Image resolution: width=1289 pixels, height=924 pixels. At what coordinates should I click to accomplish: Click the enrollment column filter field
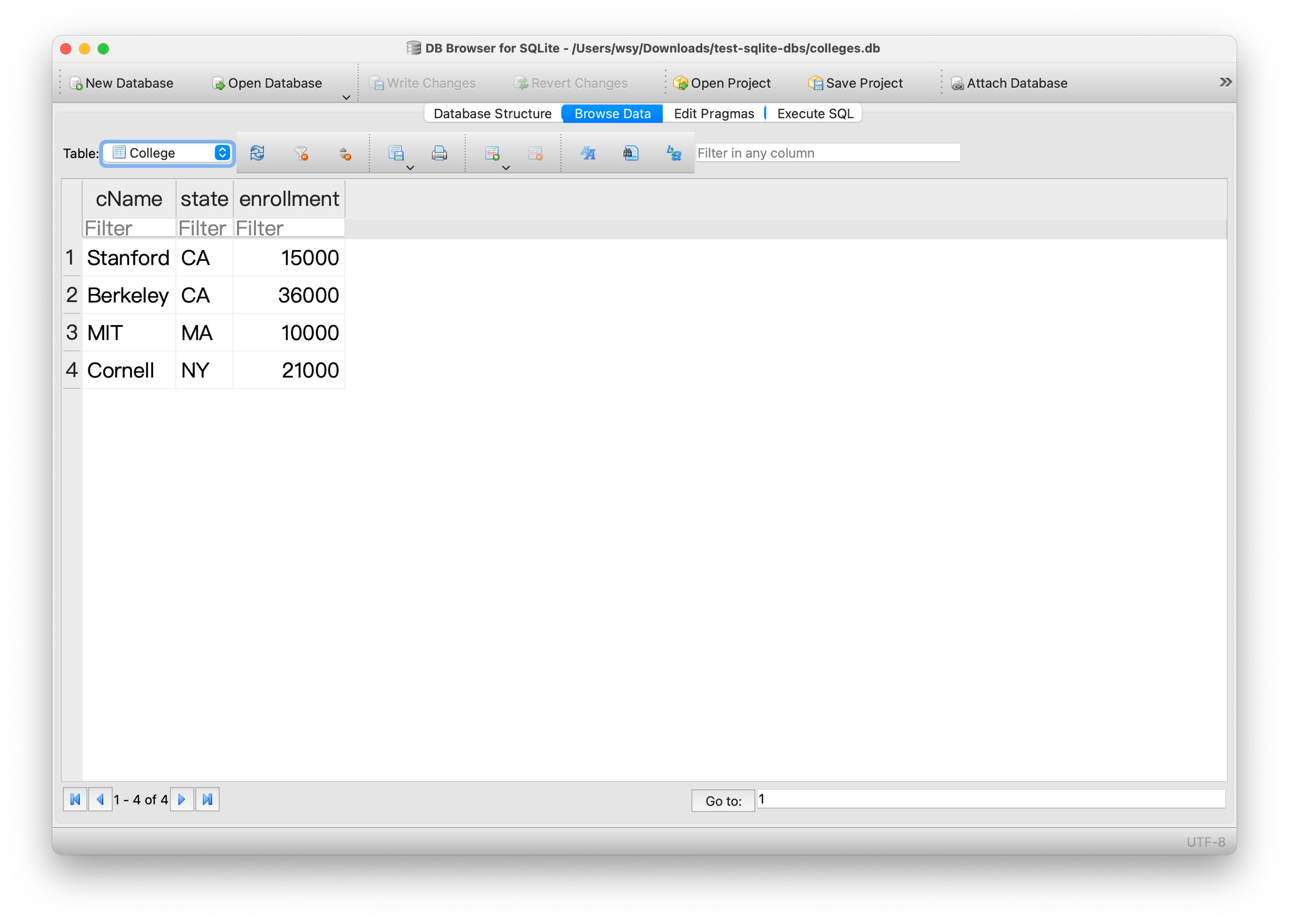coord(290,228)
